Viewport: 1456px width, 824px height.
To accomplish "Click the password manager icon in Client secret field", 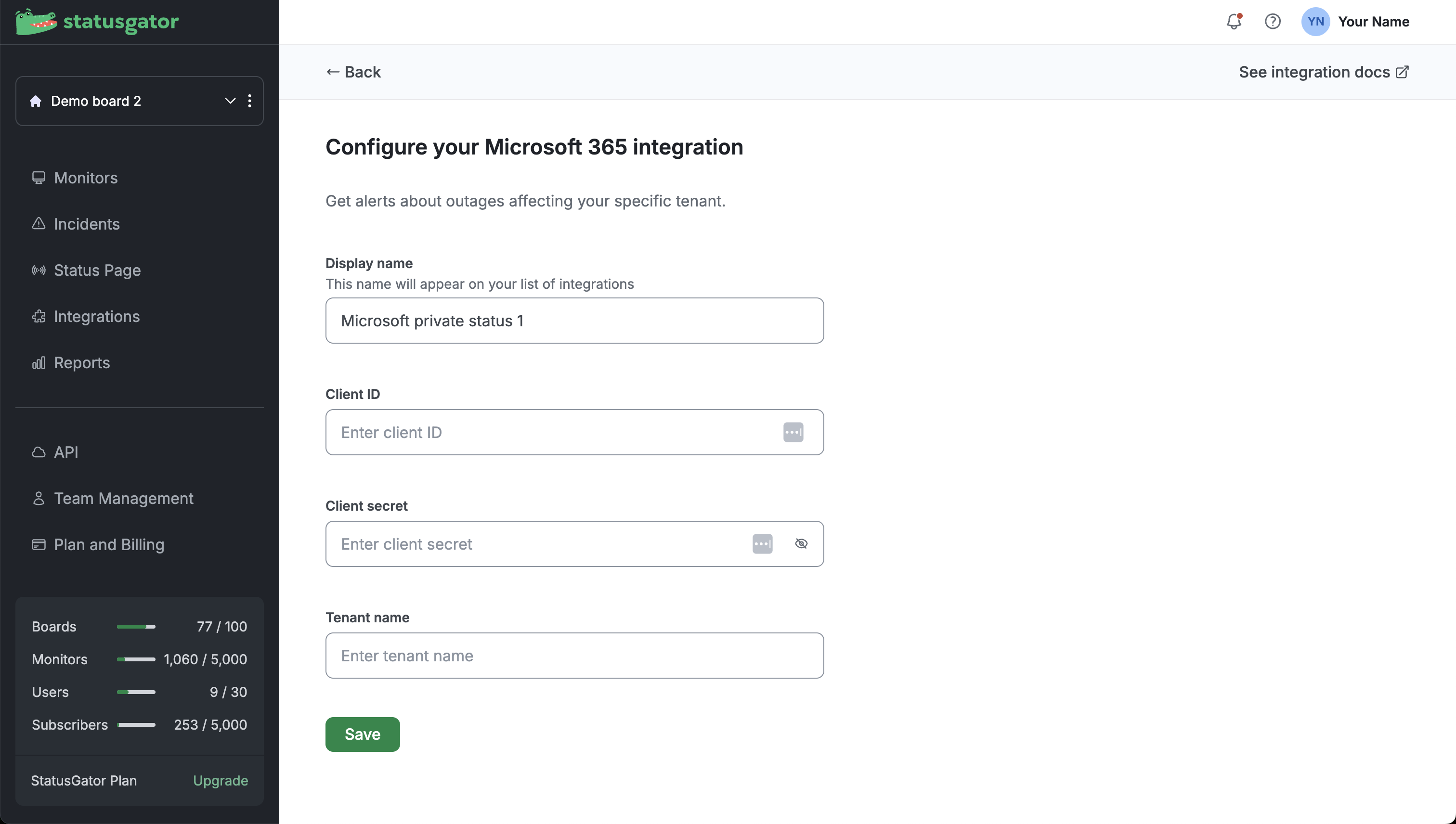I will point(762,544).
